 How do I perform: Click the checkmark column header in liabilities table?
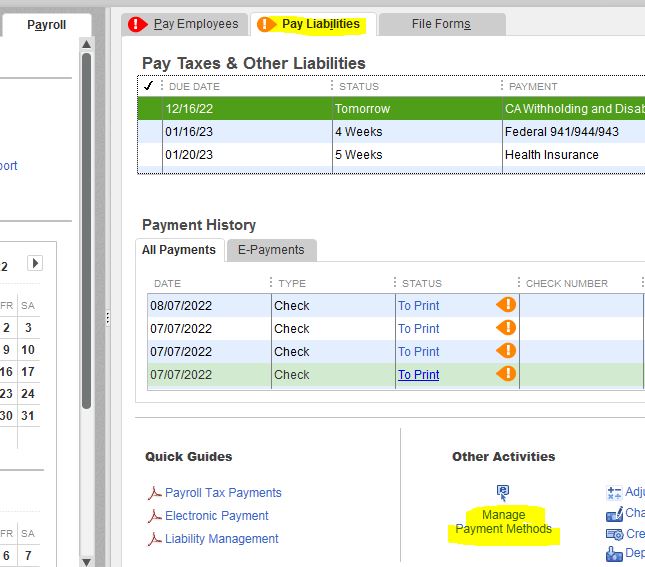tap(148, 86)
